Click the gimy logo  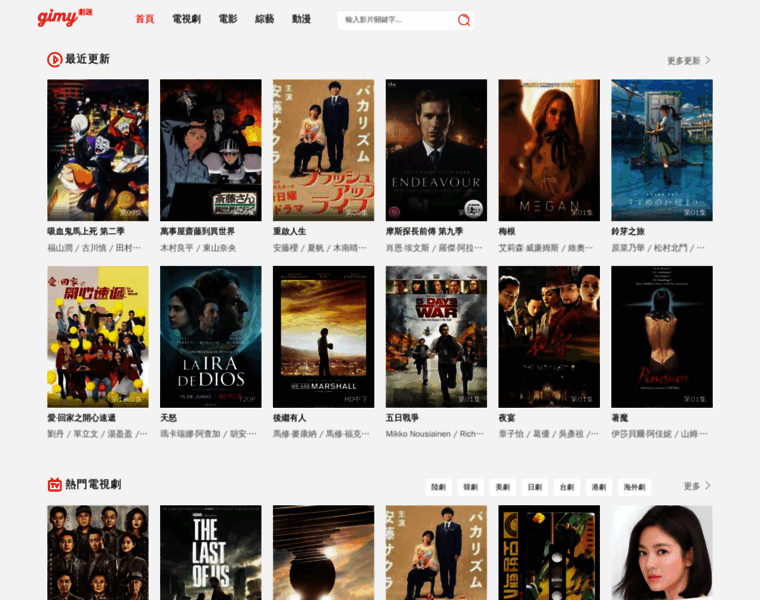[x=64, y=17]
